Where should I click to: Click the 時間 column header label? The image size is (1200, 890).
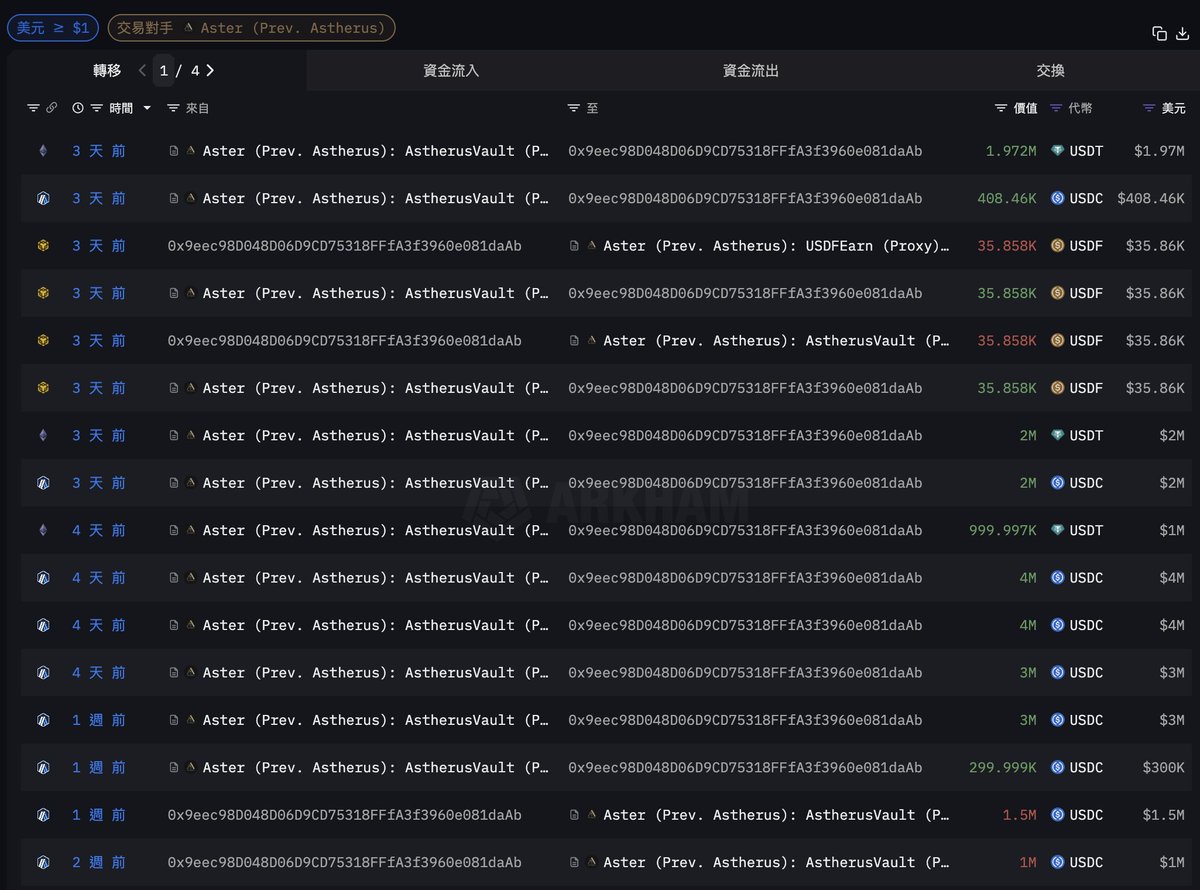point(121,108)
